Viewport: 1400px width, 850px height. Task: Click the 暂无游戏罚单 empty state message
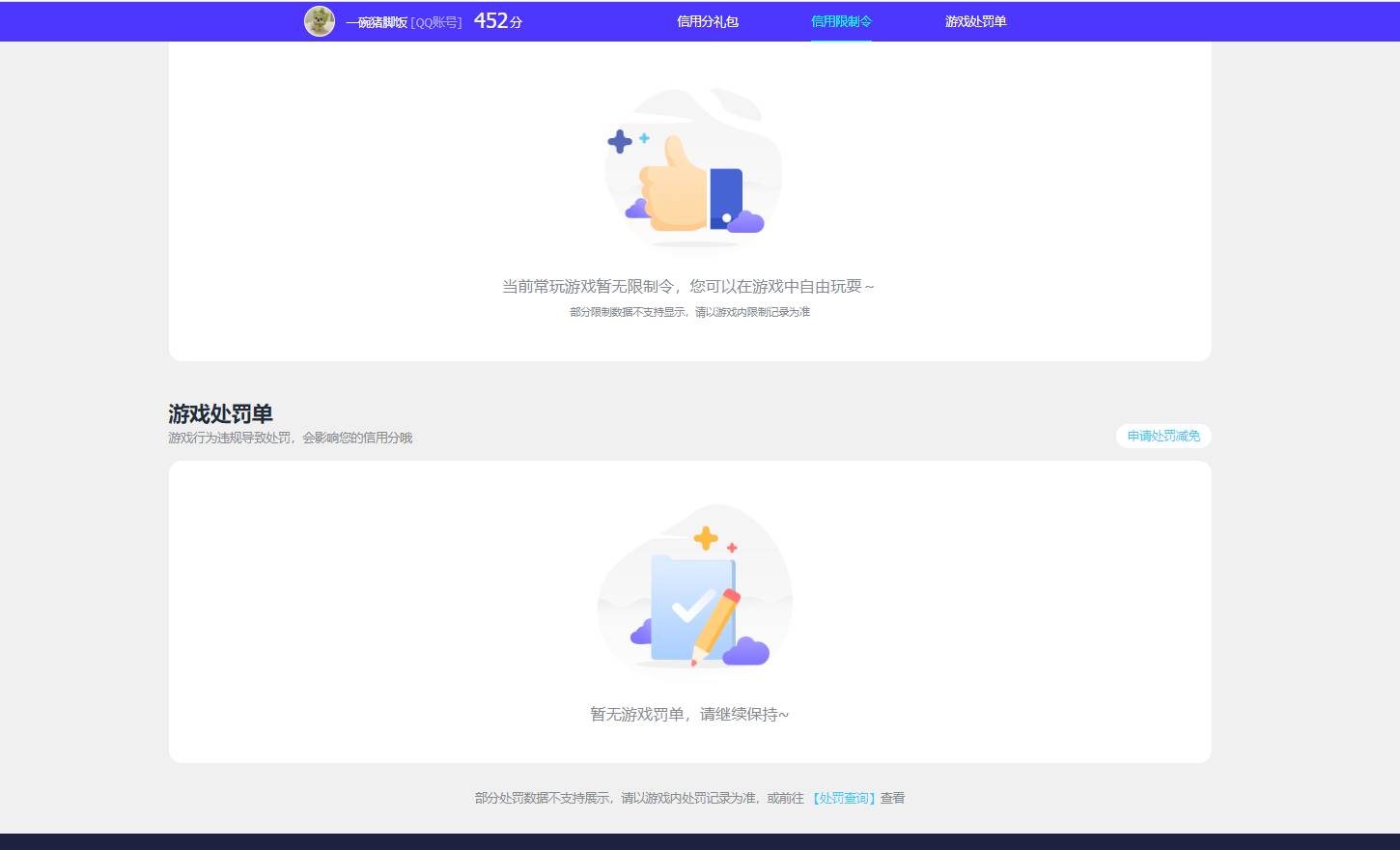coord(688,714)
